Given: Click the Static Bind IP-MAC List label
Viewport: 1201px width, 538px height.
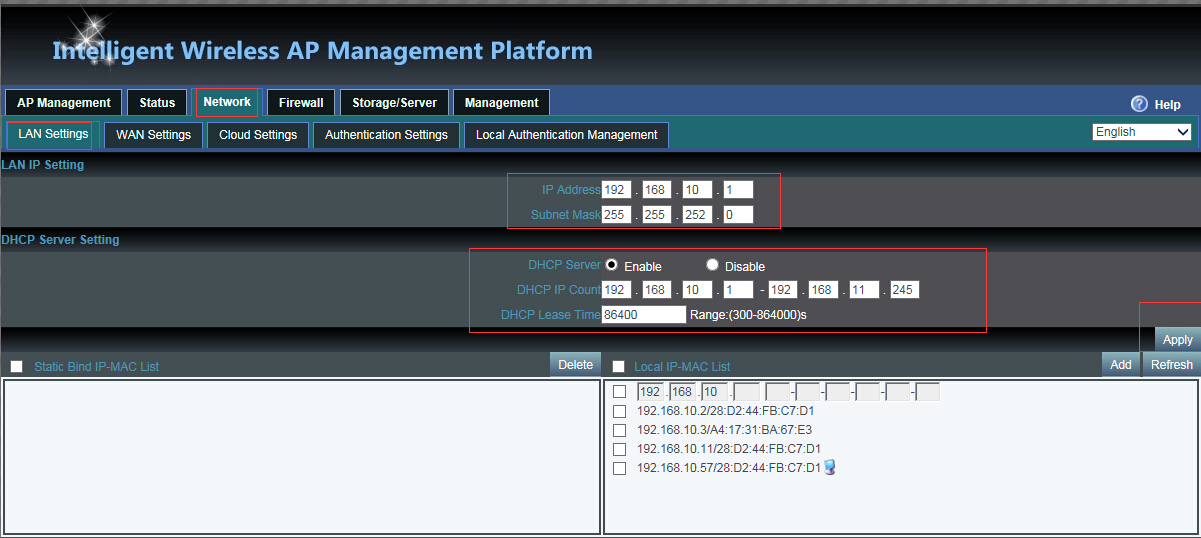Looking at the screenshot, I should pos(96,367).
